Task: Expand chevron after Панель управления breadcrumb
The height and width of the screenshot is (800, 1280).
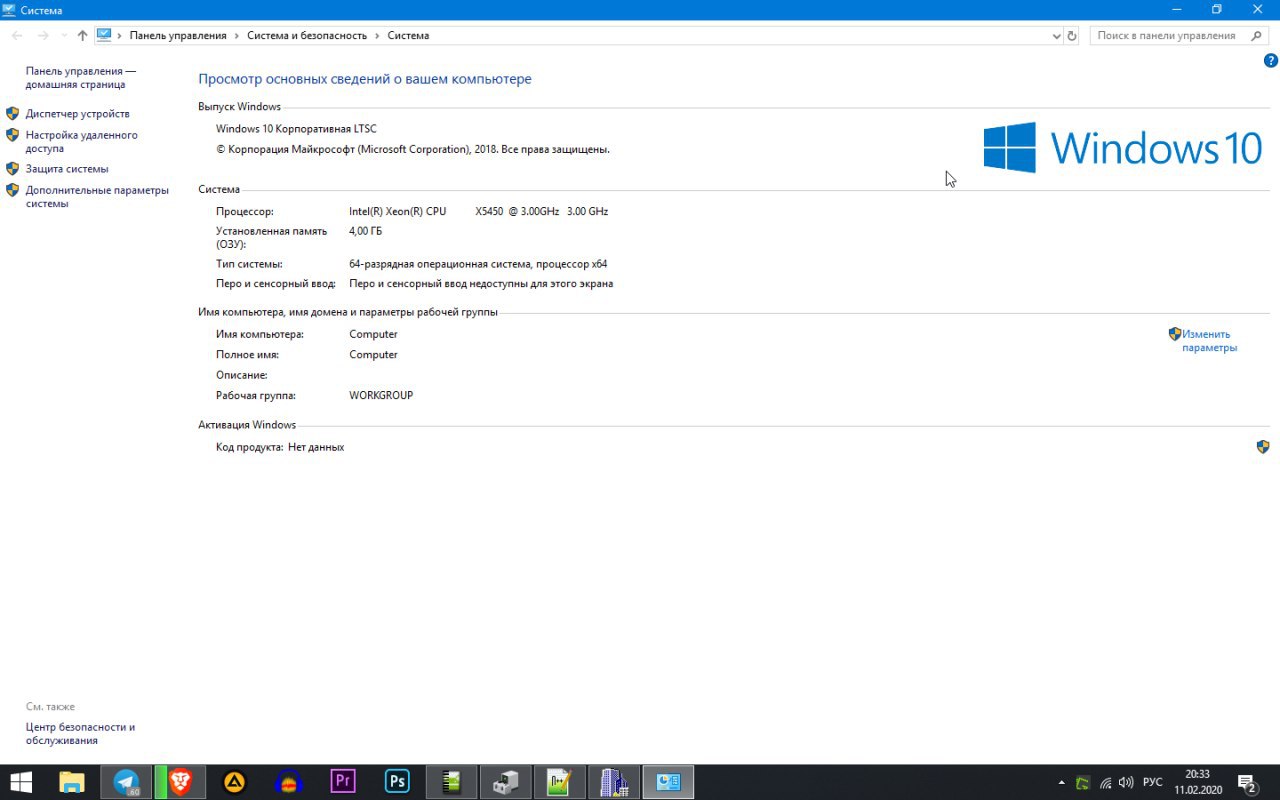Action: click(237, 35)
